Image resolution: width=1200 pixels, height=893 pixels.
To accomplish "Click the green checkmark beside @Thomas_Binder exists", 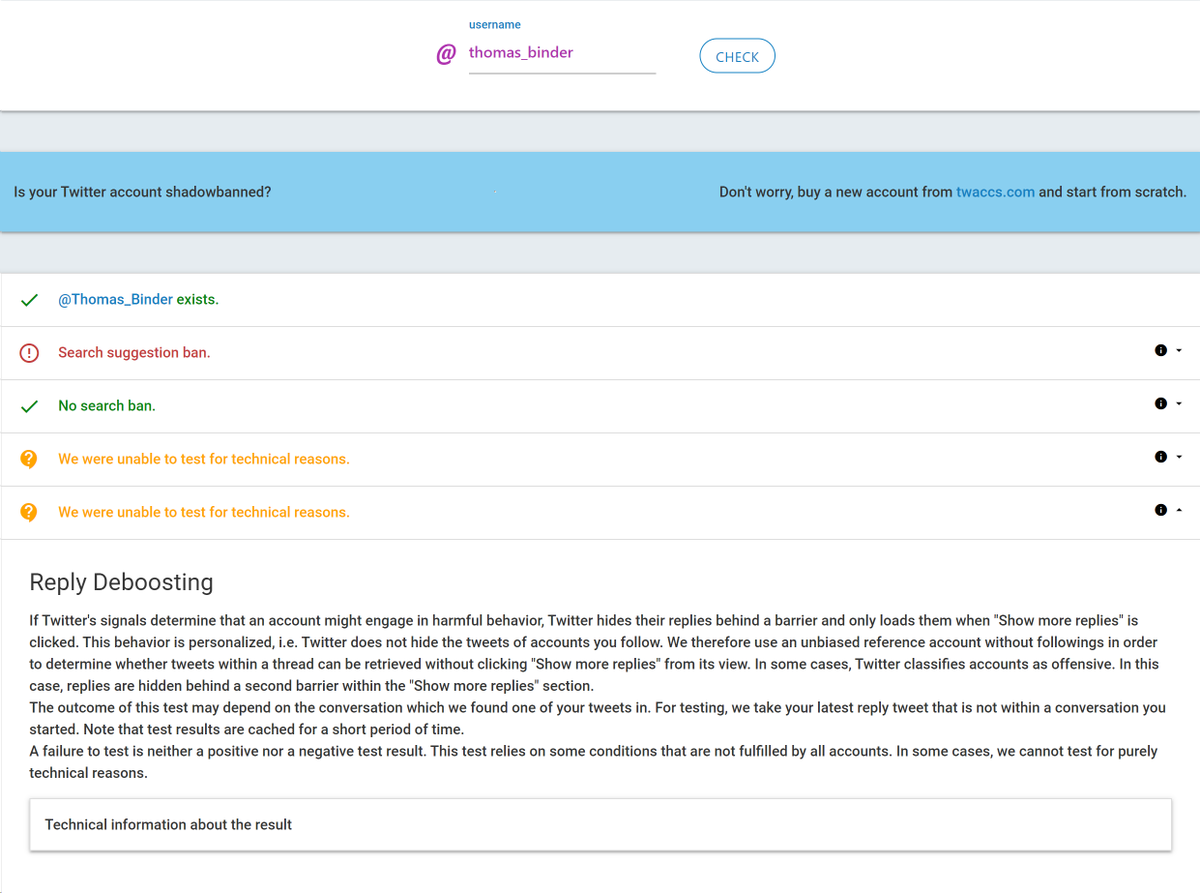I will (29, 300).
